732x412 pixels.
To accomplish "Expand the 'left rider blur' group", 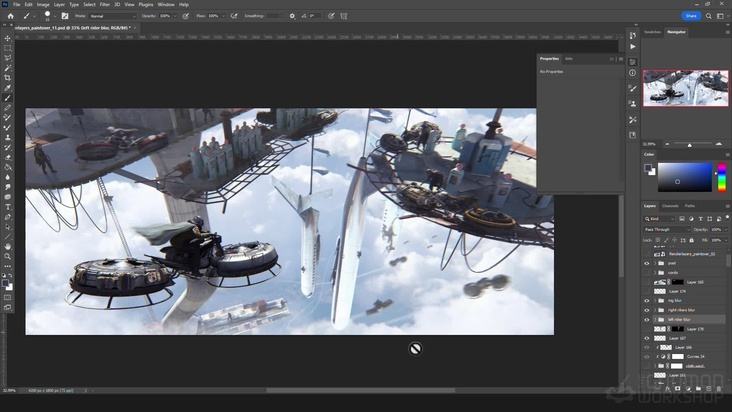I will coord(655,320).
